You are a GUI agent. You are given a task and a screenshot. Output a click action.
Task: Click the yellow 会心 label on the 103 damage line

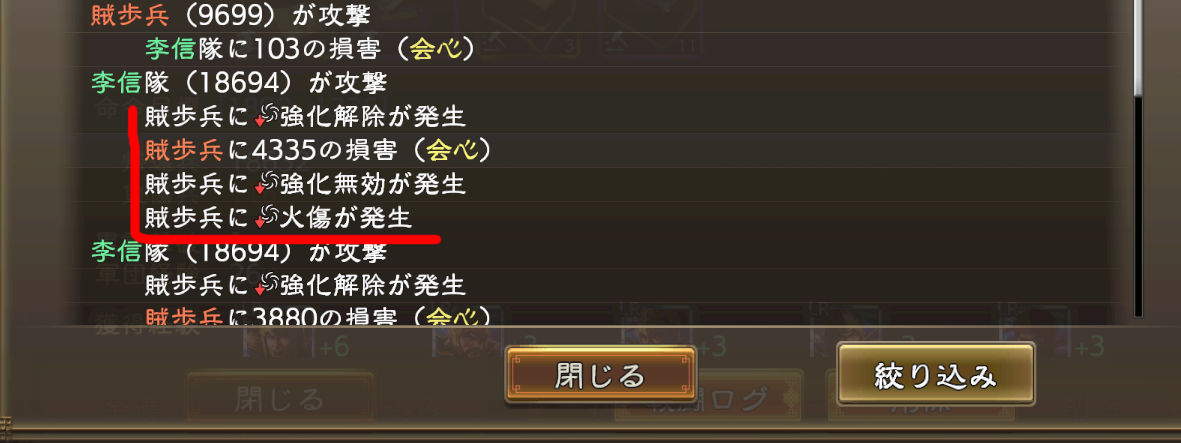tap(430, 50)
